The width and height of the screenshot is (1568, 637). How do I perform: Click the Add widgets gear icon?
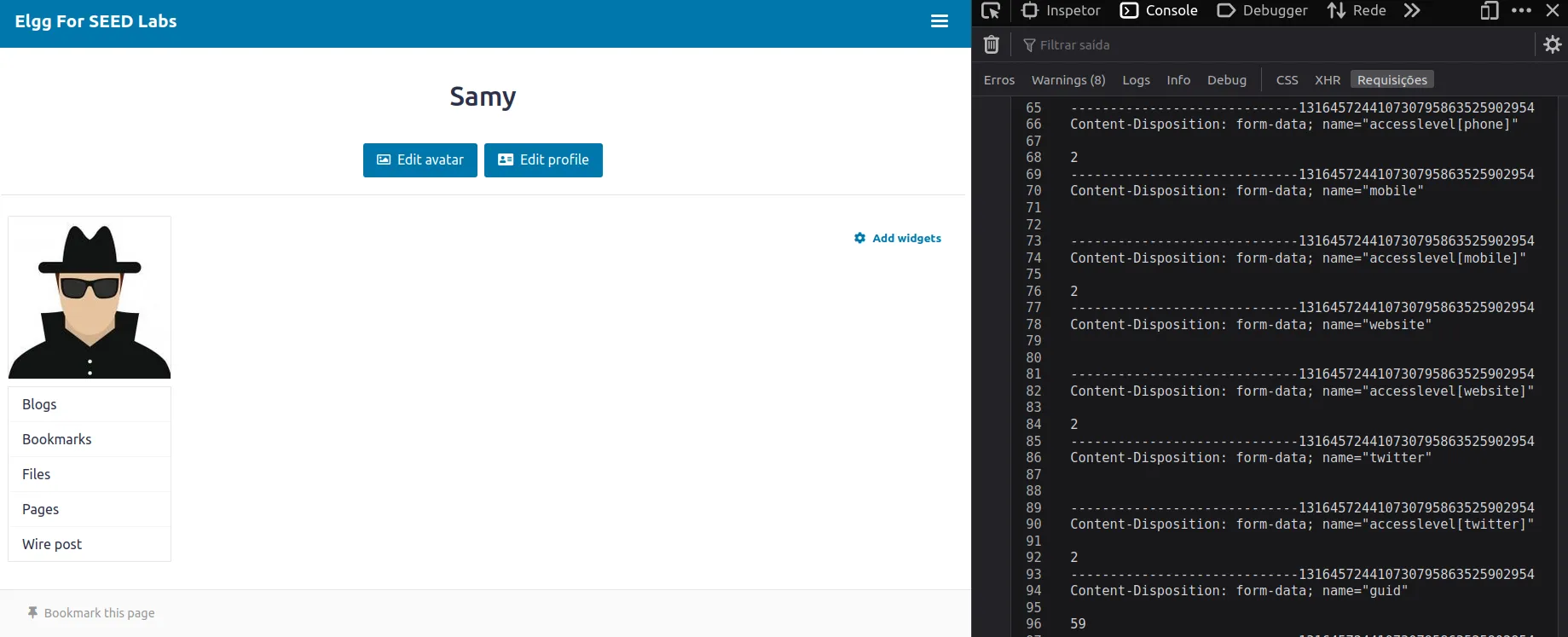[x=859, y=238]
